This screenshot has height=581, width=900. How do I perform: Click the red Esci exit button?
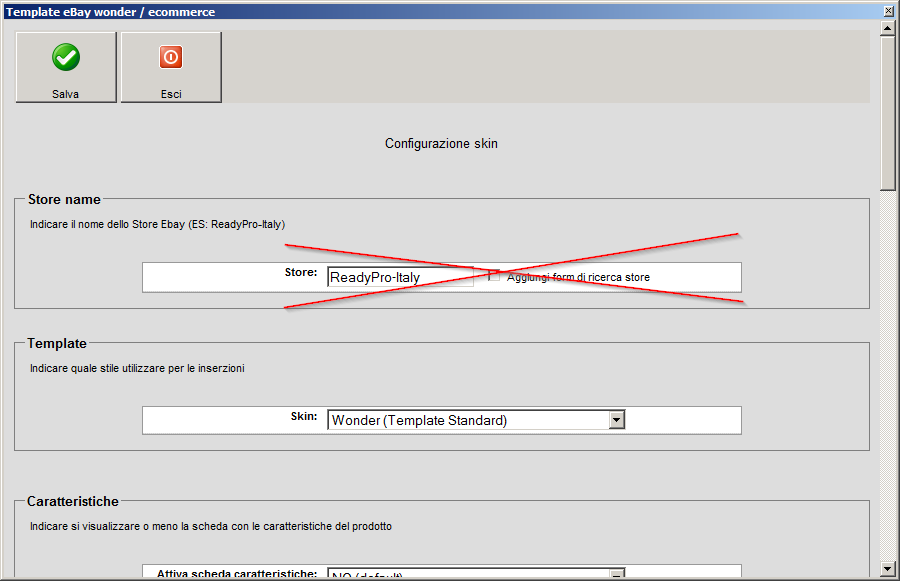click(x=171, y=67)
